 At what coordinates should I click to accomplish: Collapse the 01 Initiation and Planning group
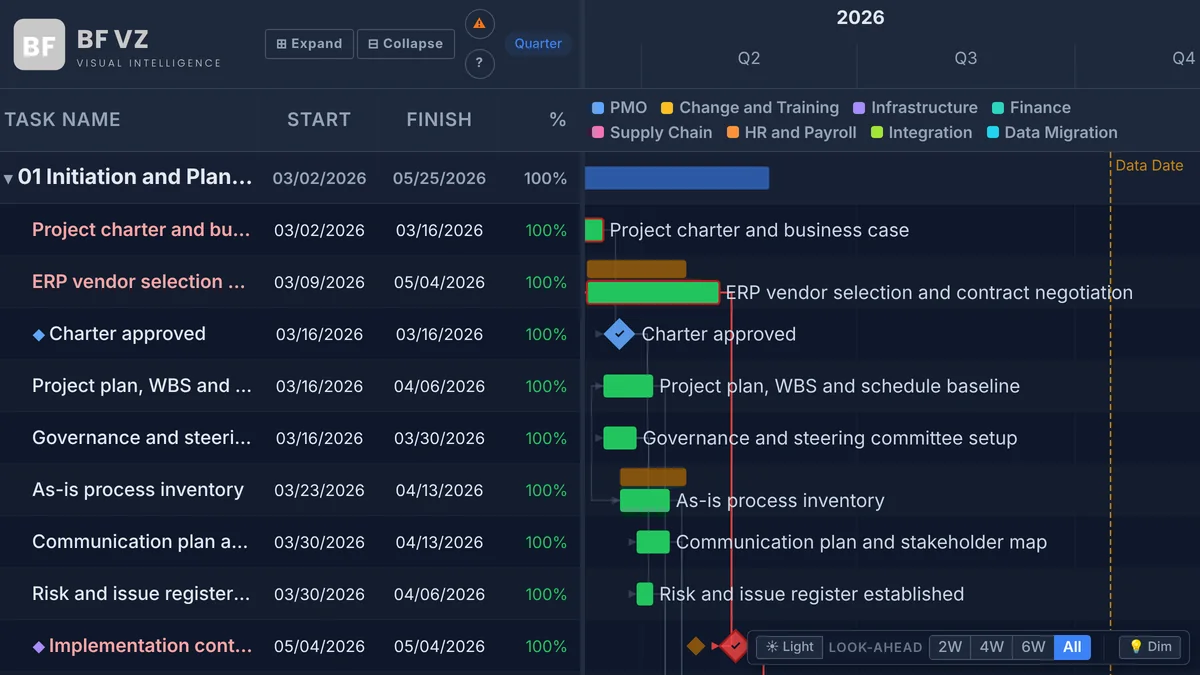click(x=9, y=179)
